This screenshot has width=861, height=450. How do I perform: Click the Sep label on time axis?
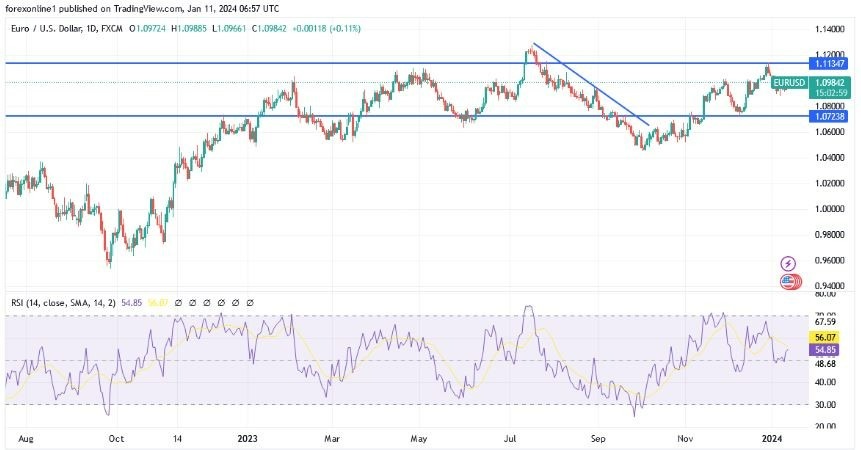598,439
